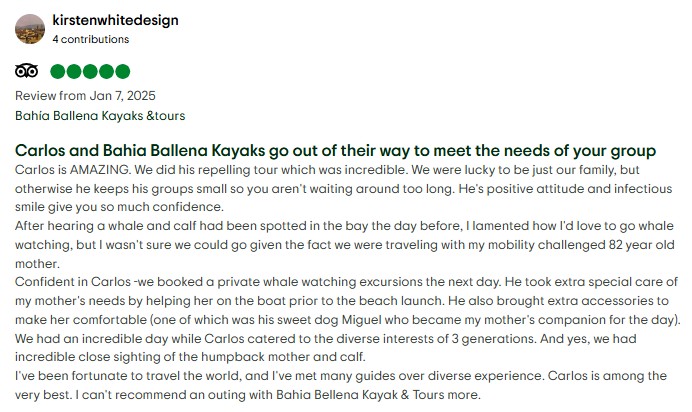Image resolution: width=692 pixels, height=412 pixels.
Task: Click the Tripadvisor owl logo icon
Action: coord(27,71)
